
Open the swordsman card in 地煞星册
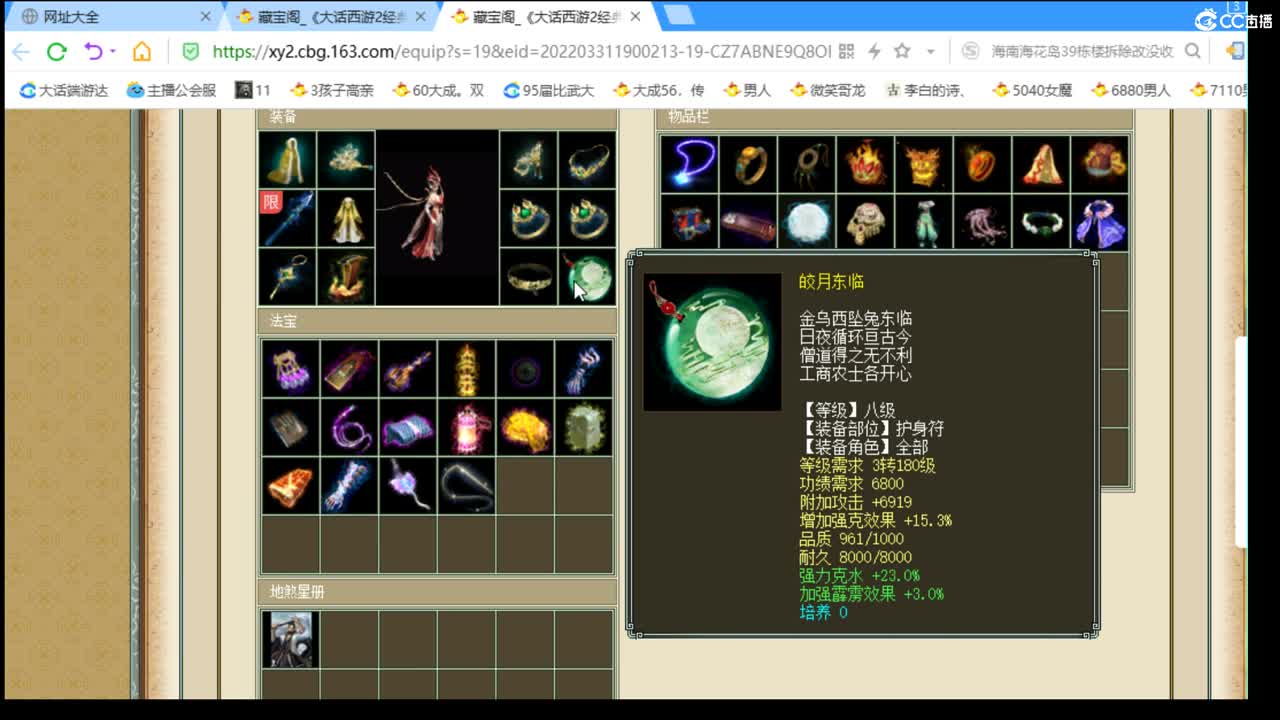pyautogui.click(x=291, y=640)
